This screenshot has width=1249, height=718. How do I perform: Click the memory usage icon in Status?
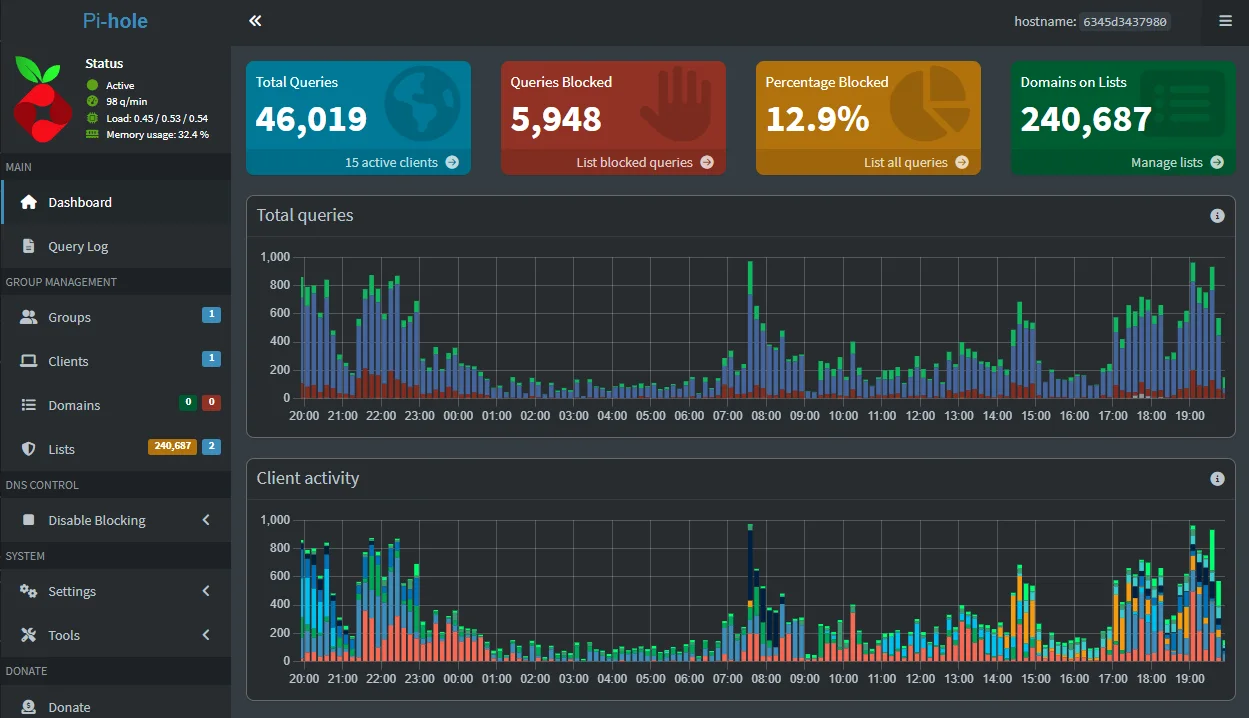pos(93,134)
